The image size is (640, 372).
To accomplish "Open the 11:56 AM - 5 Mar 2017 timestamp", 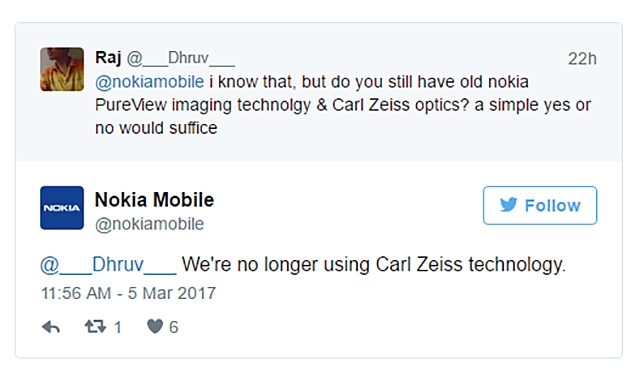I will point(129,293).
